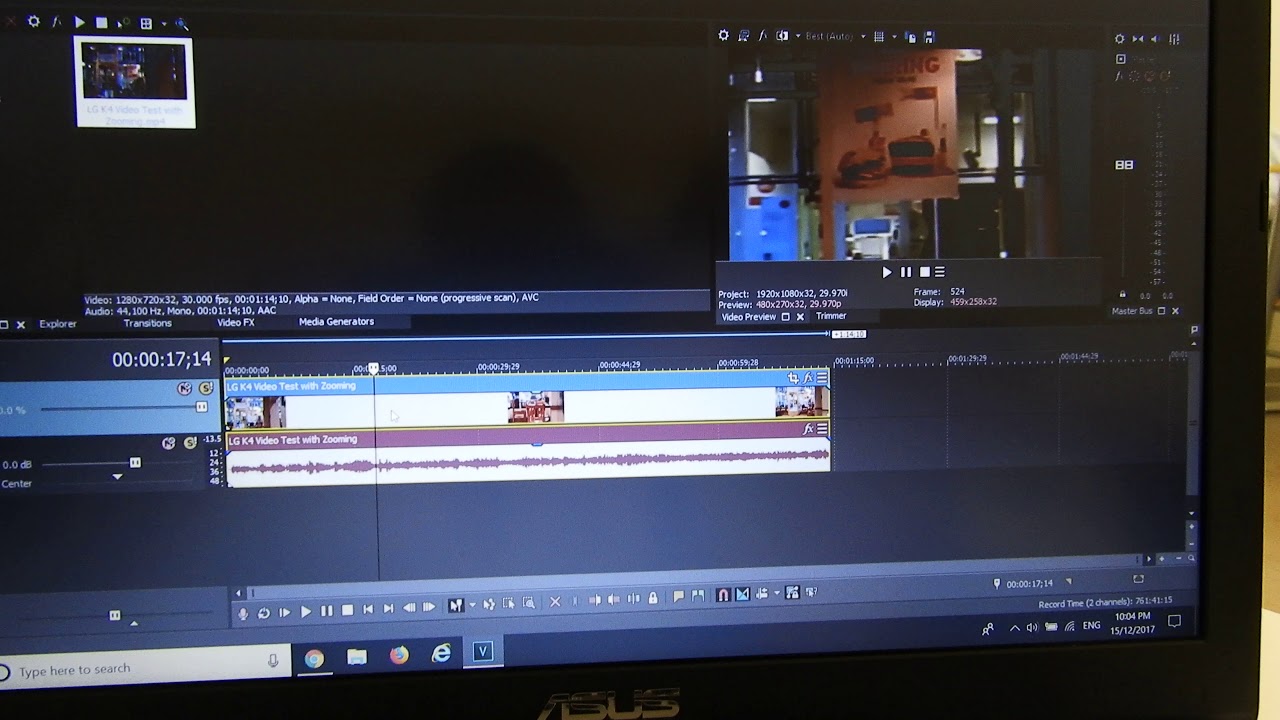Click the Split event icon
1280x720 pixels.
point(634,599)
